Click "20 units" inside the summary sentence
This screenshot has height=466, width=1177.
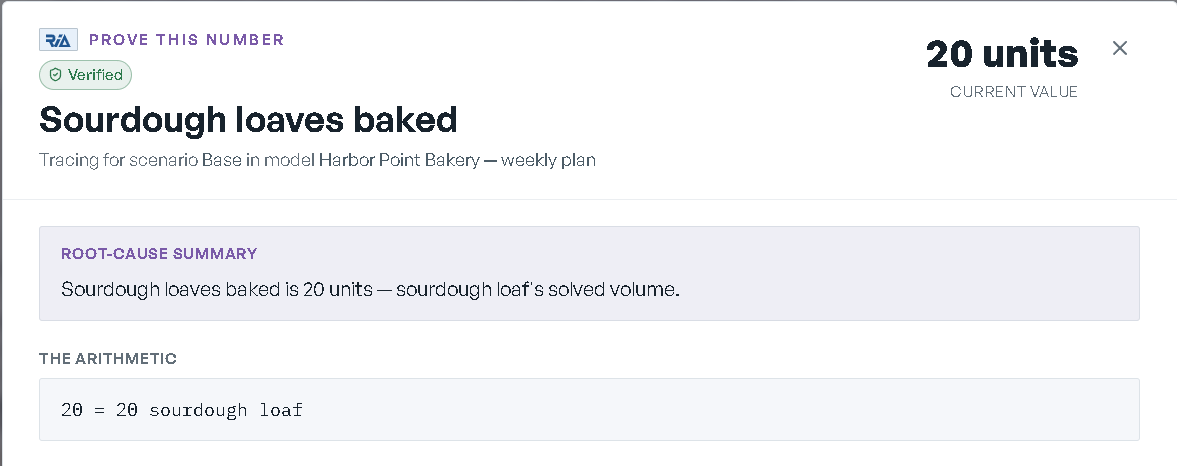tap(338, 289)
